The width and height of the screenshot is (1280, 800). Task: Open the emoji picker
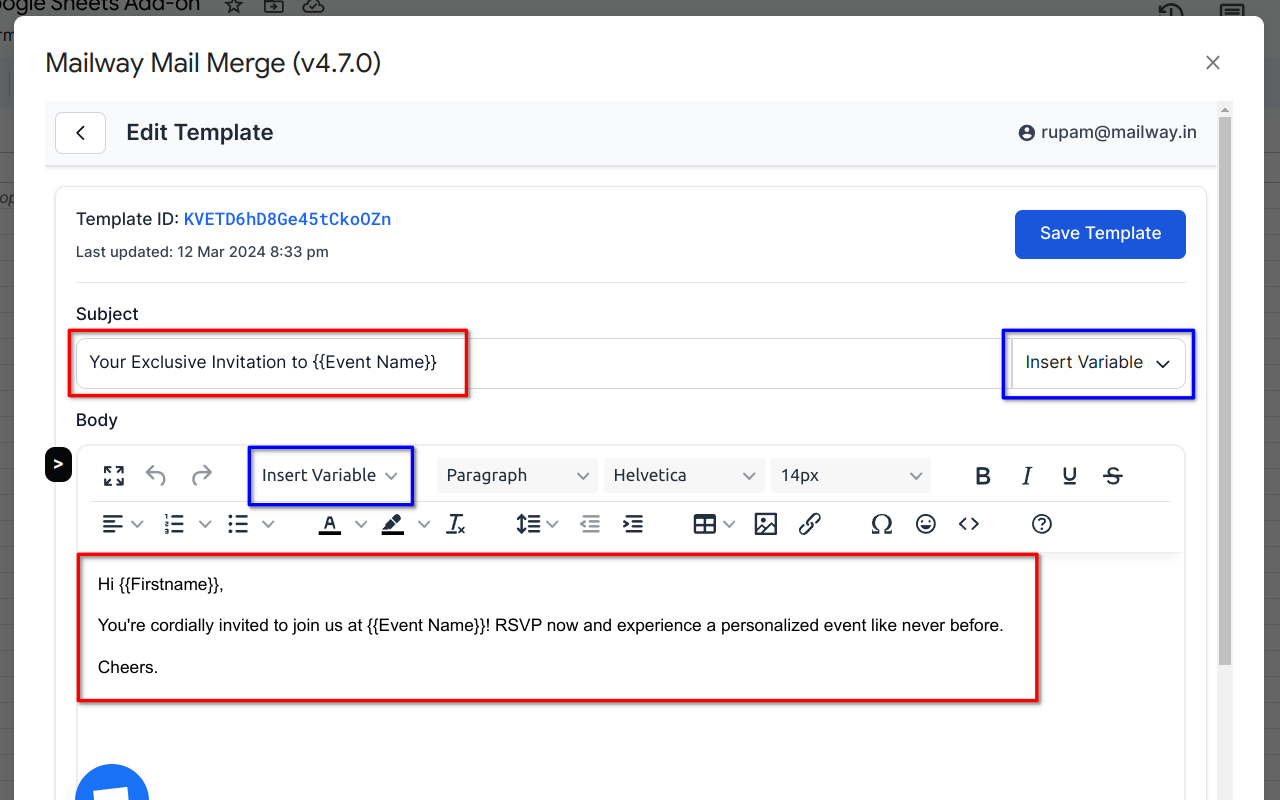click(926, 524)
